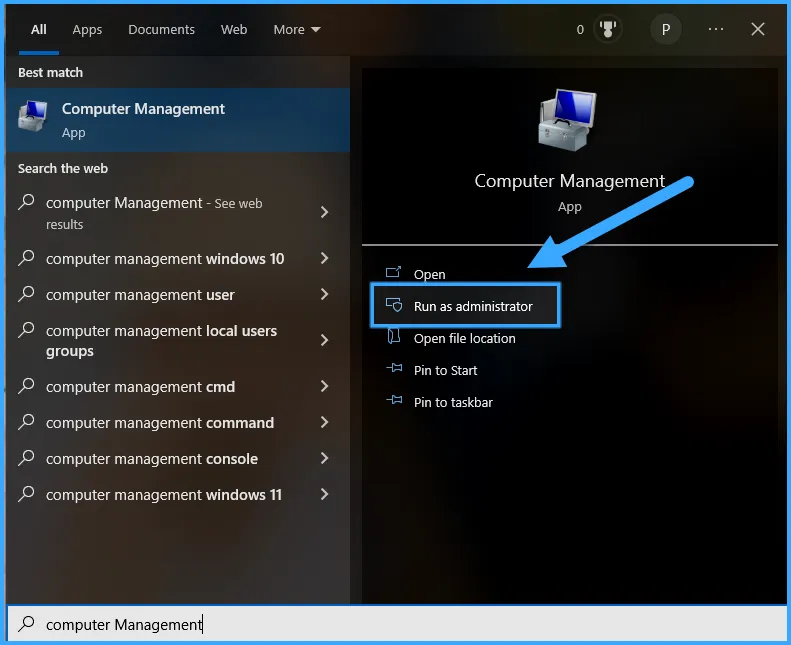This screenshot has width=791, height=645.
Task: Click search icon beside 'computer management windows 11'
Action: click(26, 494)
